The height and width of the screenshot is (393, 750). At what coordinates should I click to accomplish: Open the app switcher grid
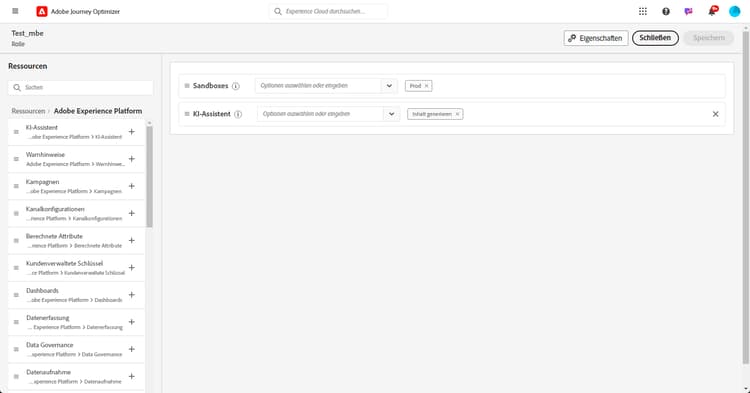pos(643,11)
